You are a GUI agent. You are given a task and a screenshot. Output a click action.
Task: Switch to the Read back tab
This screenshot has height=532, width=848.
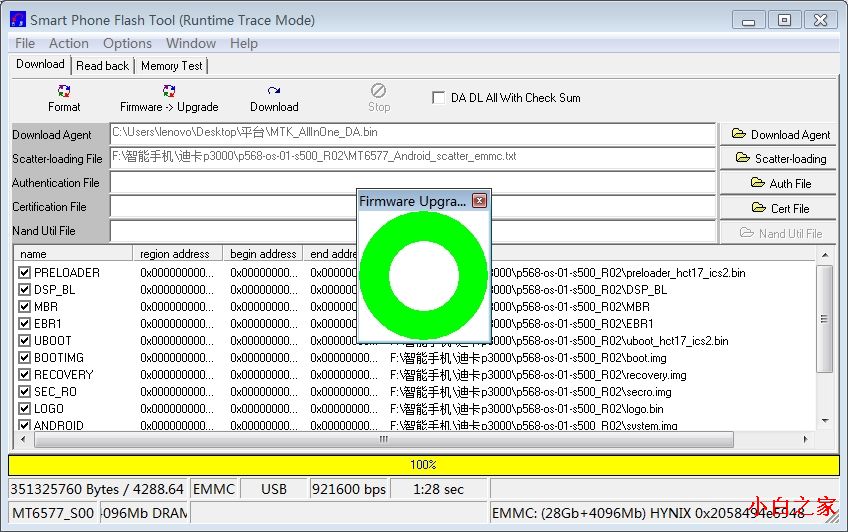pyautogui.click(x=102, y=66)
